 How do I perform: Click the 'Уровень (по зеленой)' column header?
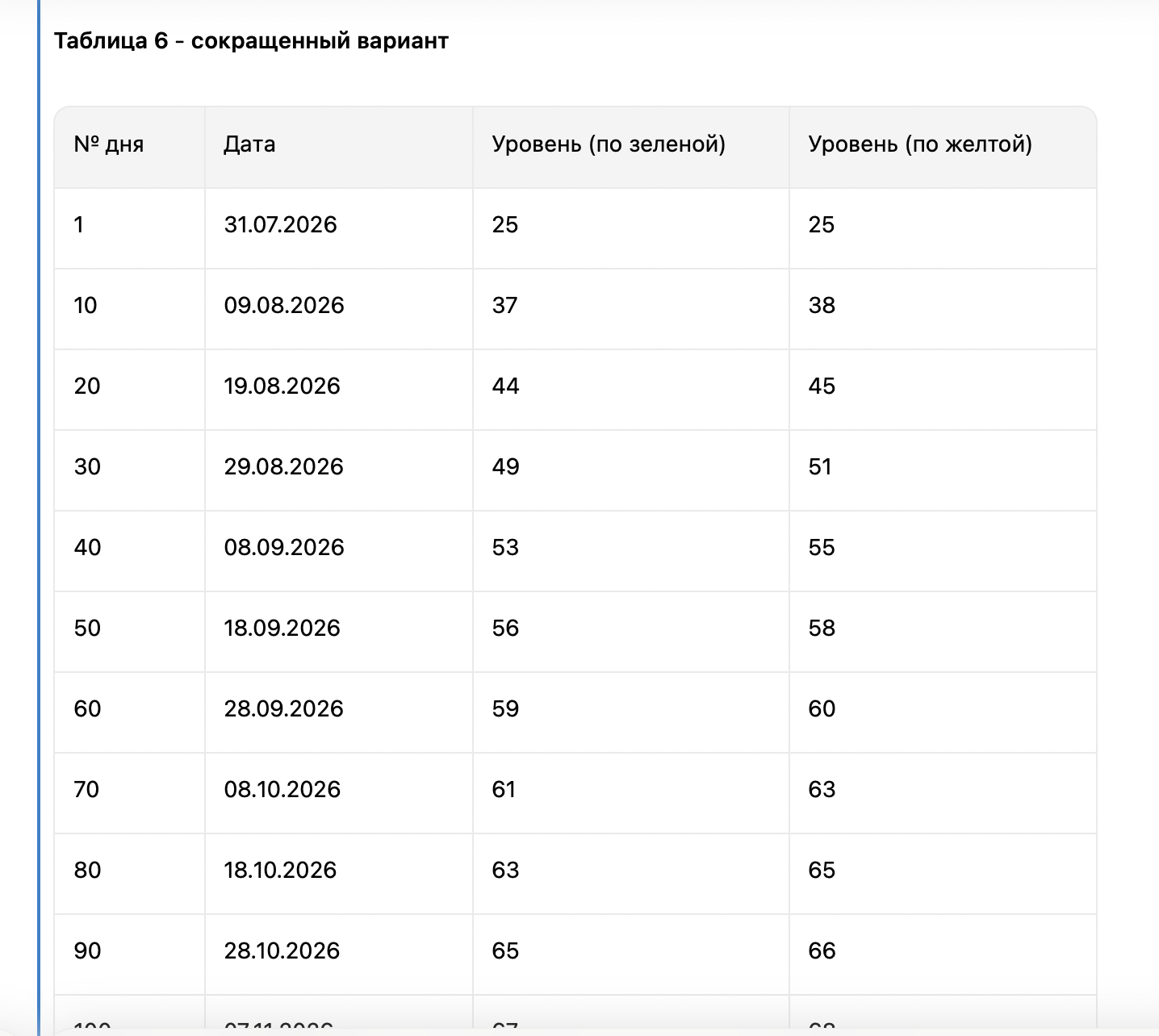609,144
